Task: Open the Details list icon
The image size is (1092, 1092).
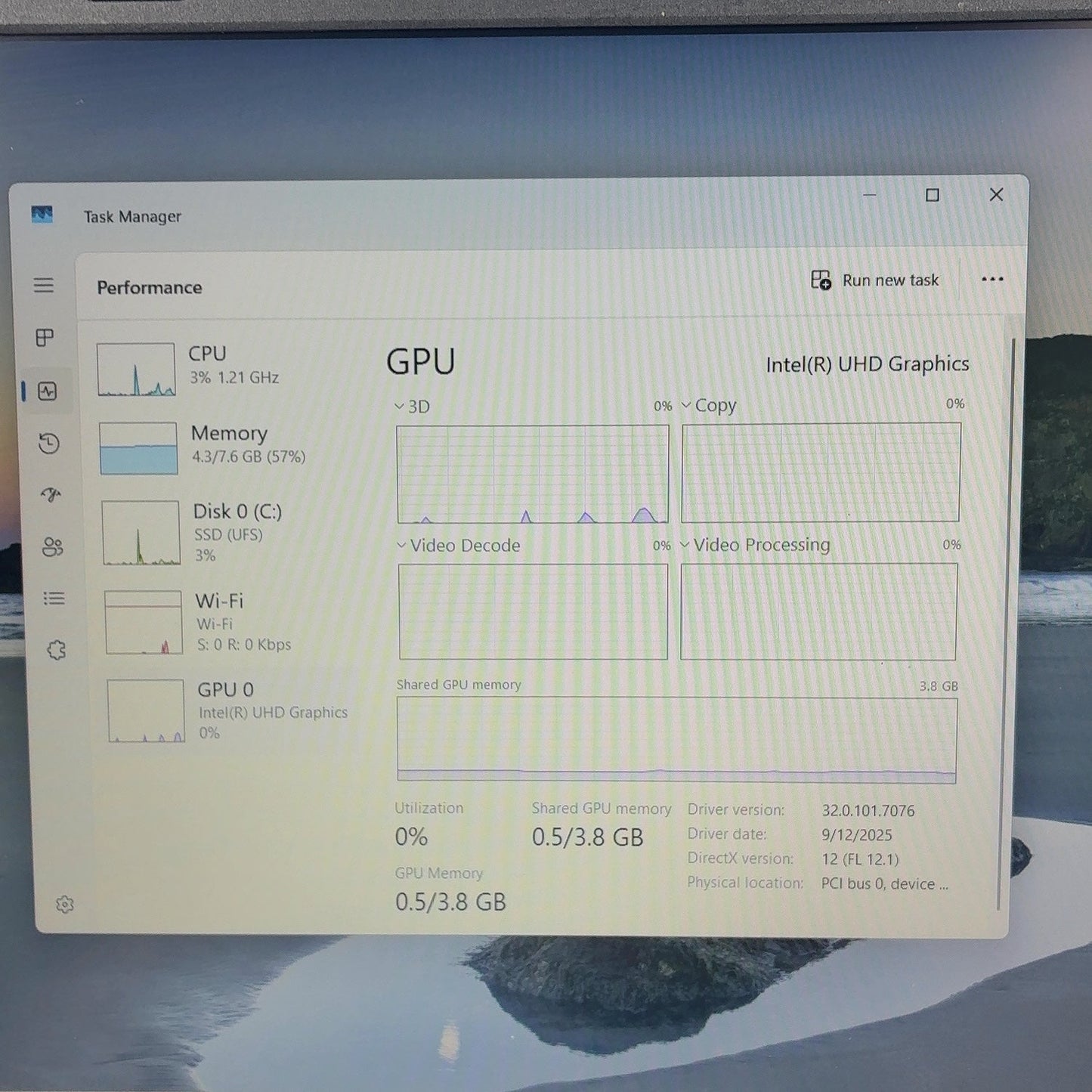Action: (x=54, y=599)
